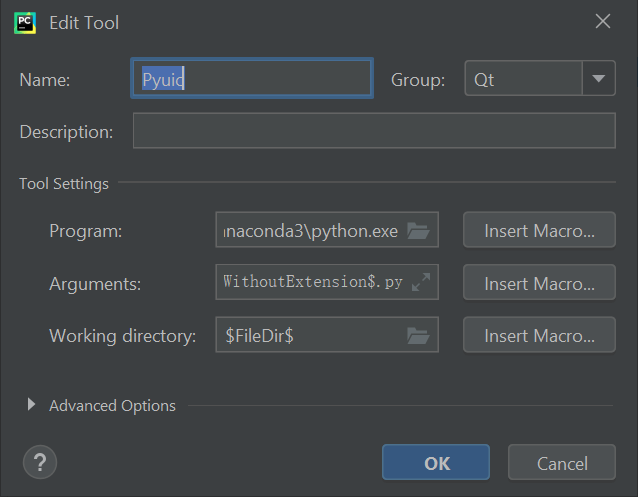Click the Arguments text field
Viewport: 638px width, 497px height.
tap(310, 283)
